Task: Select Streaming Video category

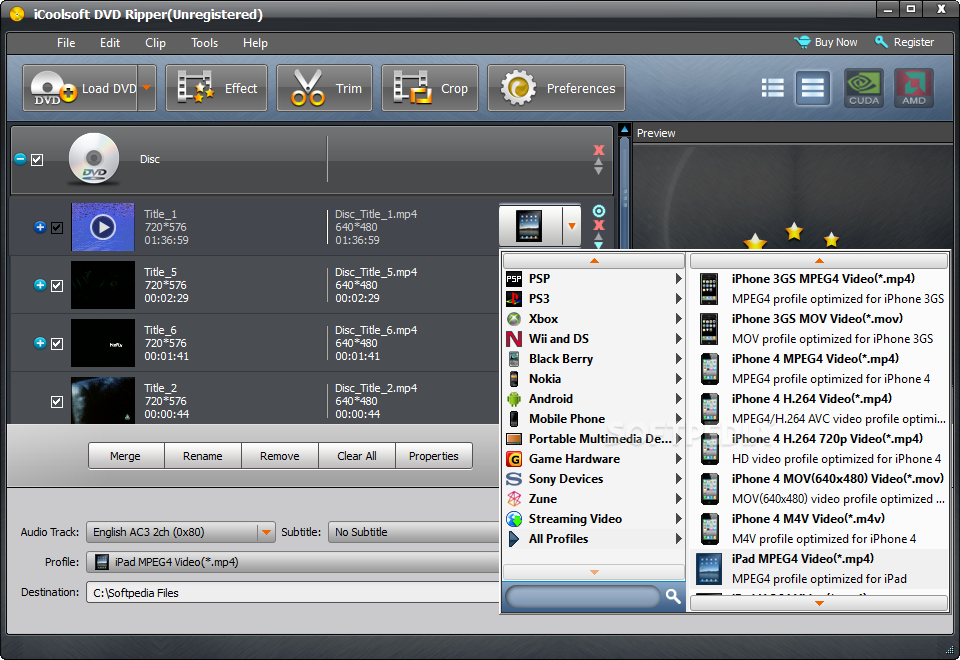Action: click(593, 519)
